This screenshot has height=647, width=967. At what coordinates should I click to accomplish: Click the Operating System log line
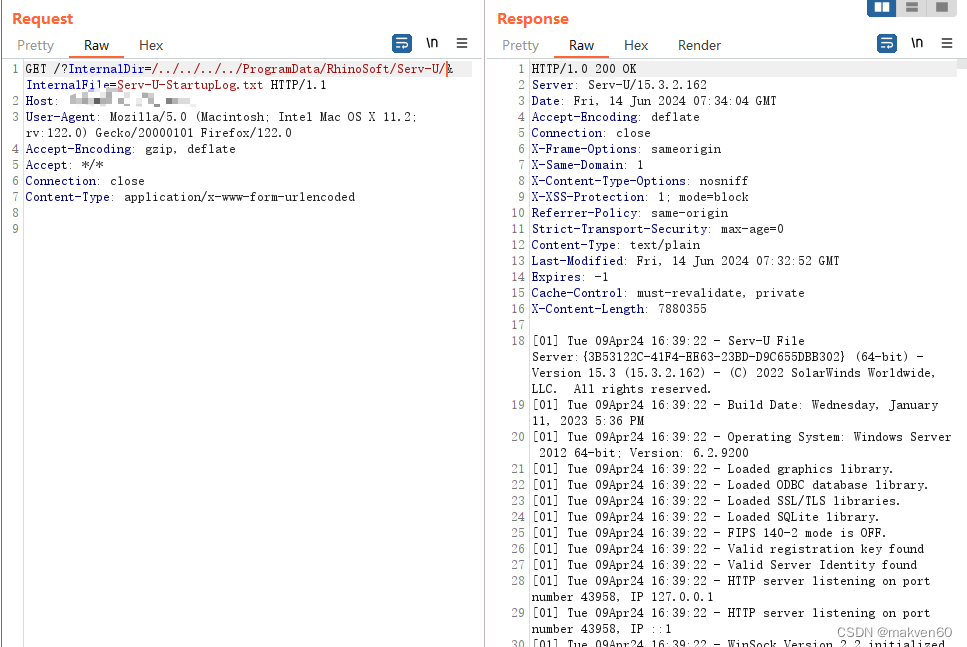741,445
